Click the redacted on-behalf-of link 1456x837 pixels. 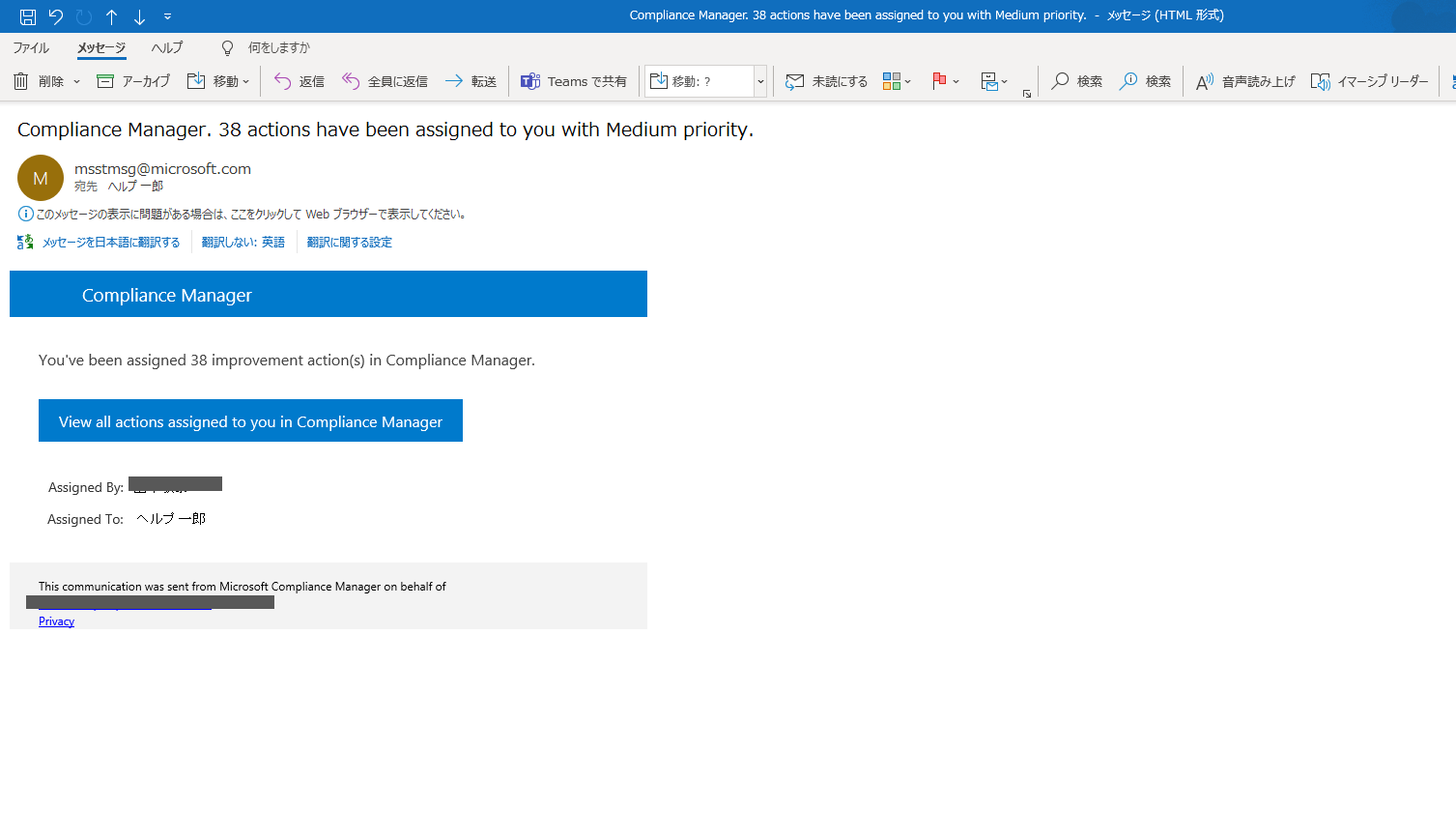coord(150,603)
